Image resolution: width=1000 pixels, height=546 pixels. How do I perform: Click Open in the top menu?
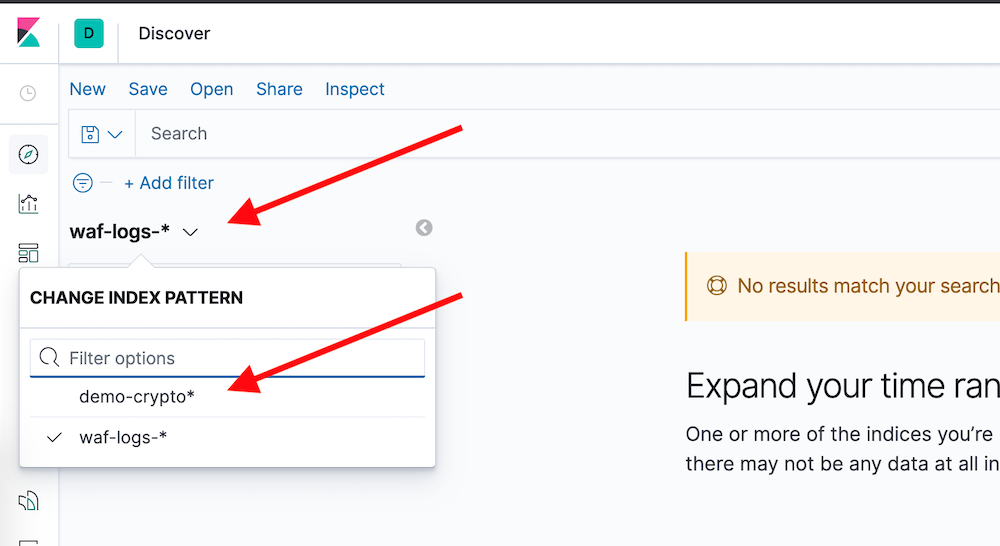click(x=212, y=89)
